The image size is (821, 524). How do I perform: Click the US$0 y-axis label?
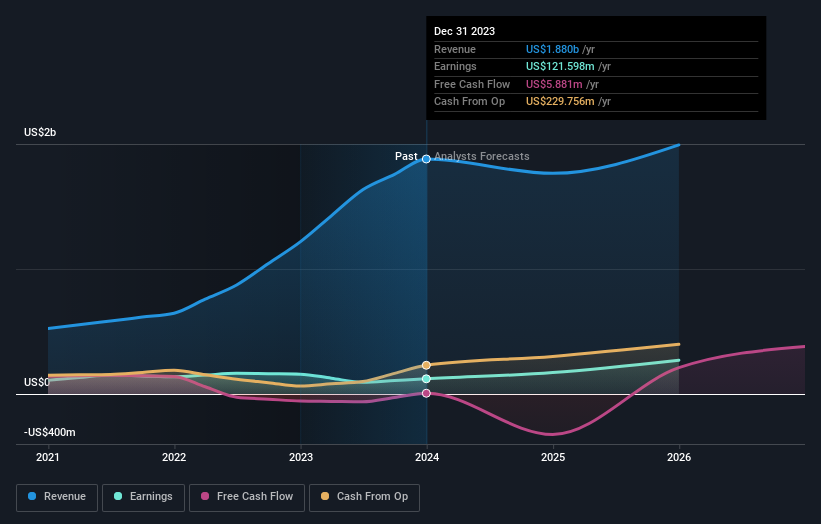click(37, 383)
